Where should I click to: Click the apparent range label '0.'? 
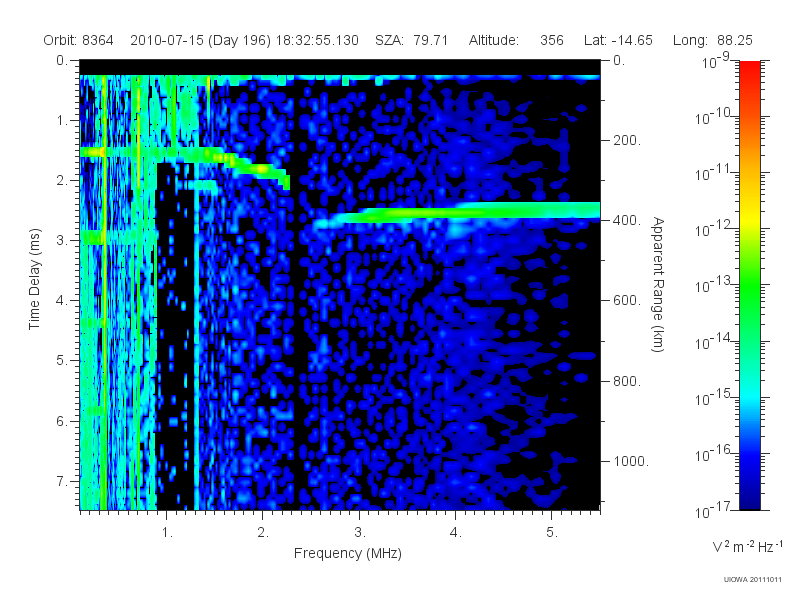click(619, 61)
